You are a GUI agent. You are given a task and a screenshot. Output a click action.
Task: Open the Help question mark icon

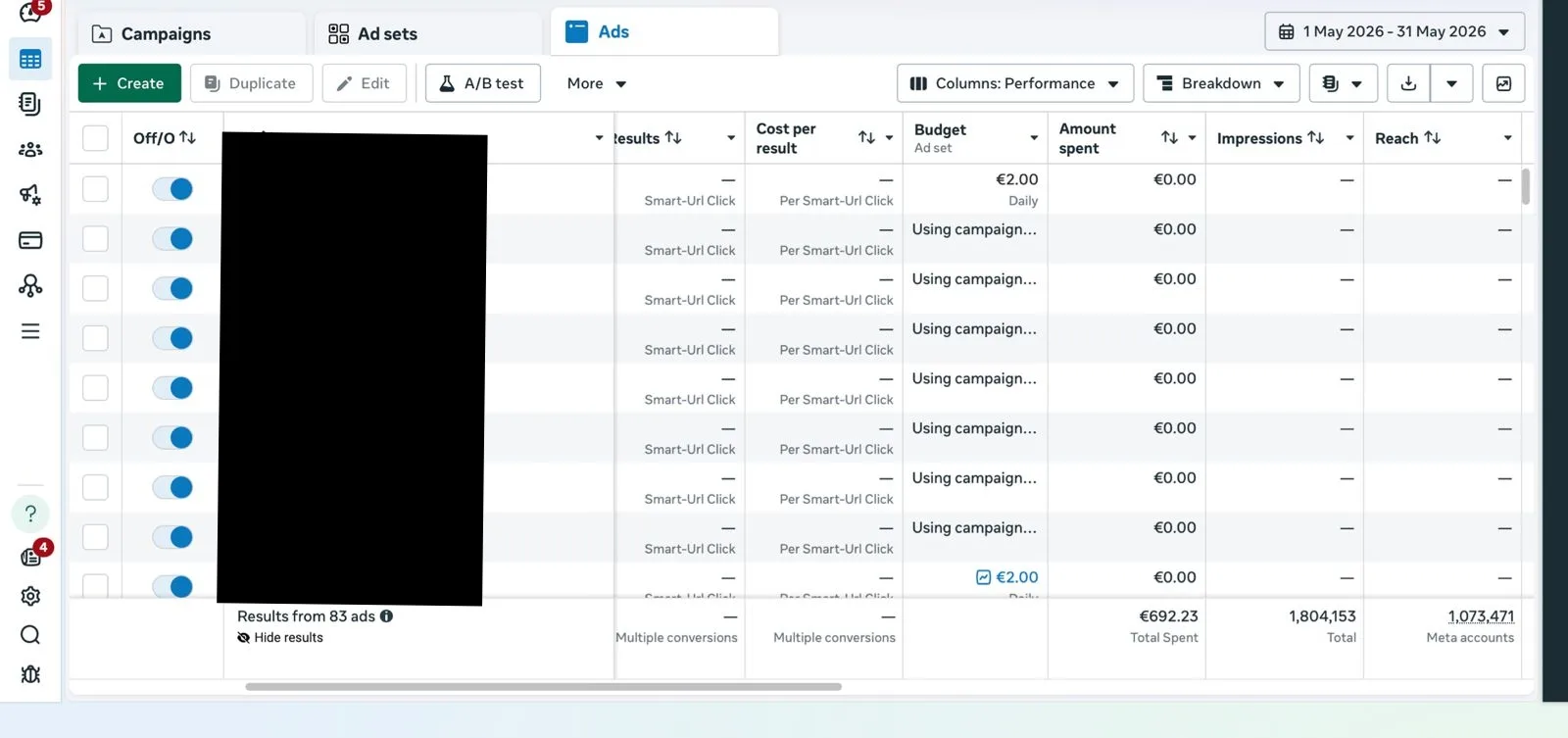(x=30, y=514)
